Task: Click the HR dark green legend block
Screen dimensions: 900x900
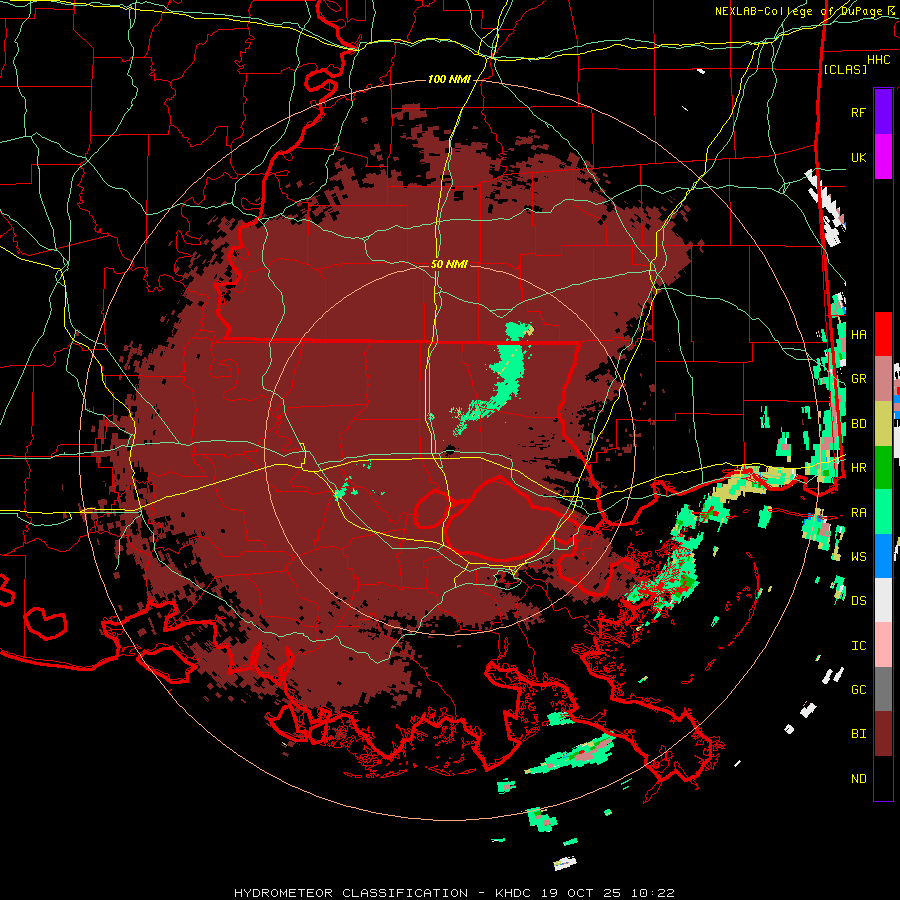Action: pos(883,468)
